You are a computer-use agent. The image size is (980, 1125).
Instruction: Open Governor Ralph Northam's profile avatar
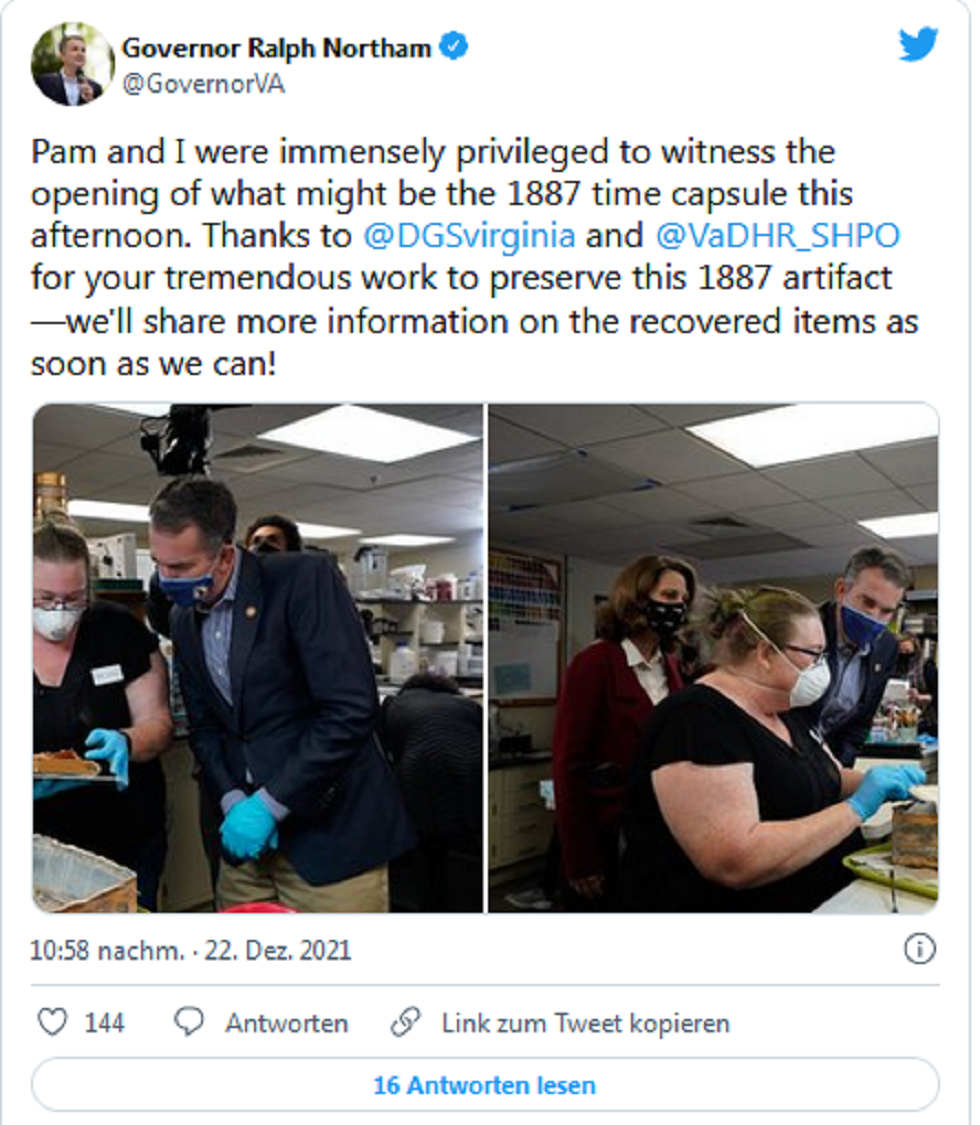click(72, 64)
